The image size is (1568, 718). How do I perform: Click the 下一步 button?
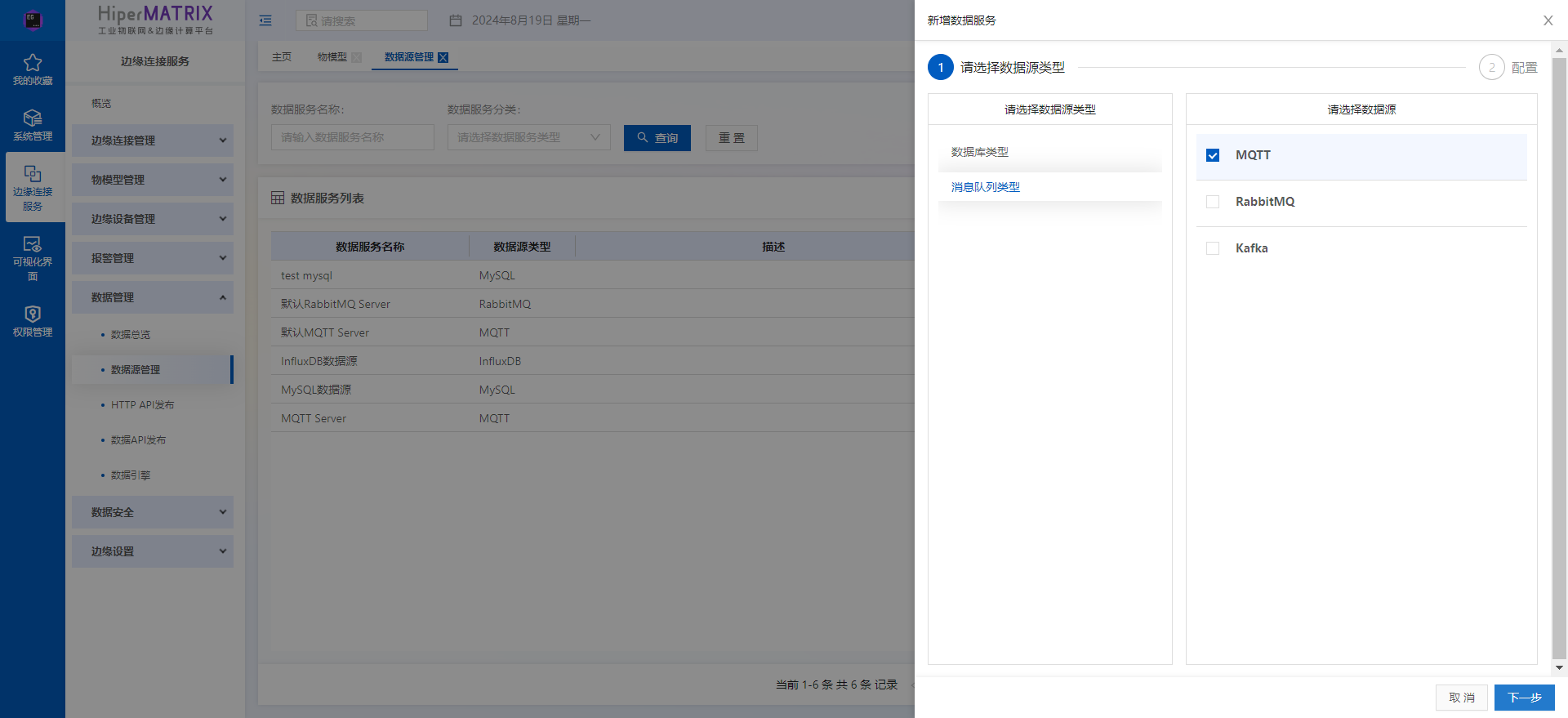click(1525, 698)
